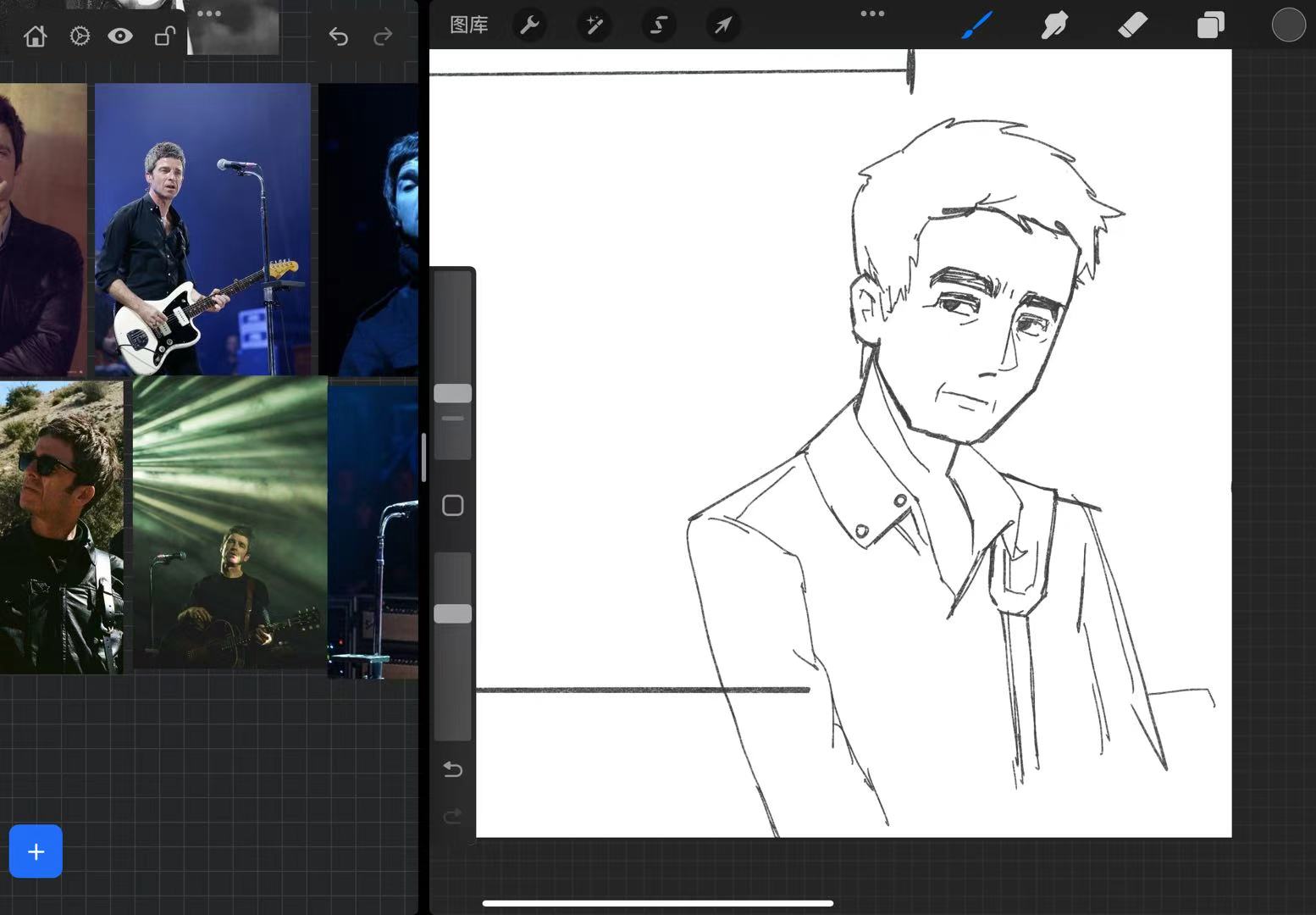Add new item with blue plus button
The height and width of the screenshot is (915, 1316).
[36, 851]
